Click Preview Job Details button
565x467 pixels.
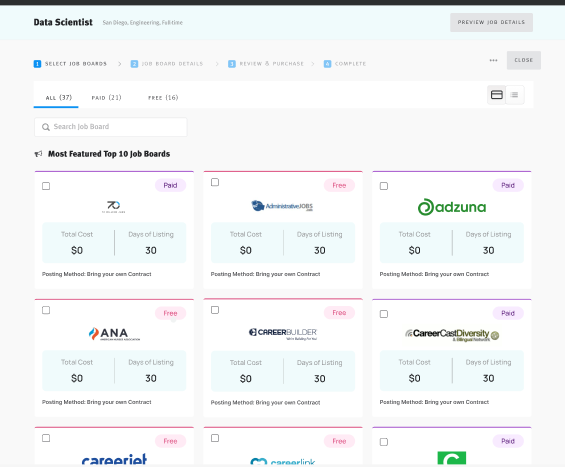click(x=491, y=22)
